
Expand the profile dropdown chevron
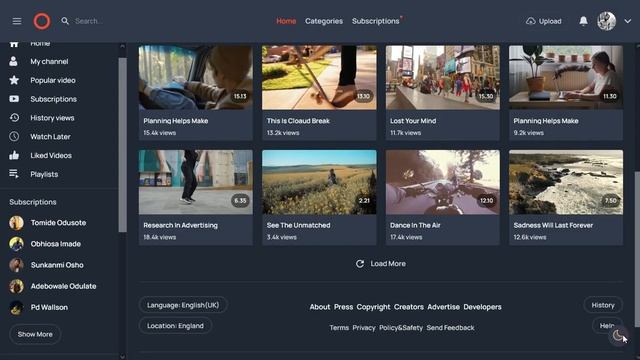[x=627, y=21]
